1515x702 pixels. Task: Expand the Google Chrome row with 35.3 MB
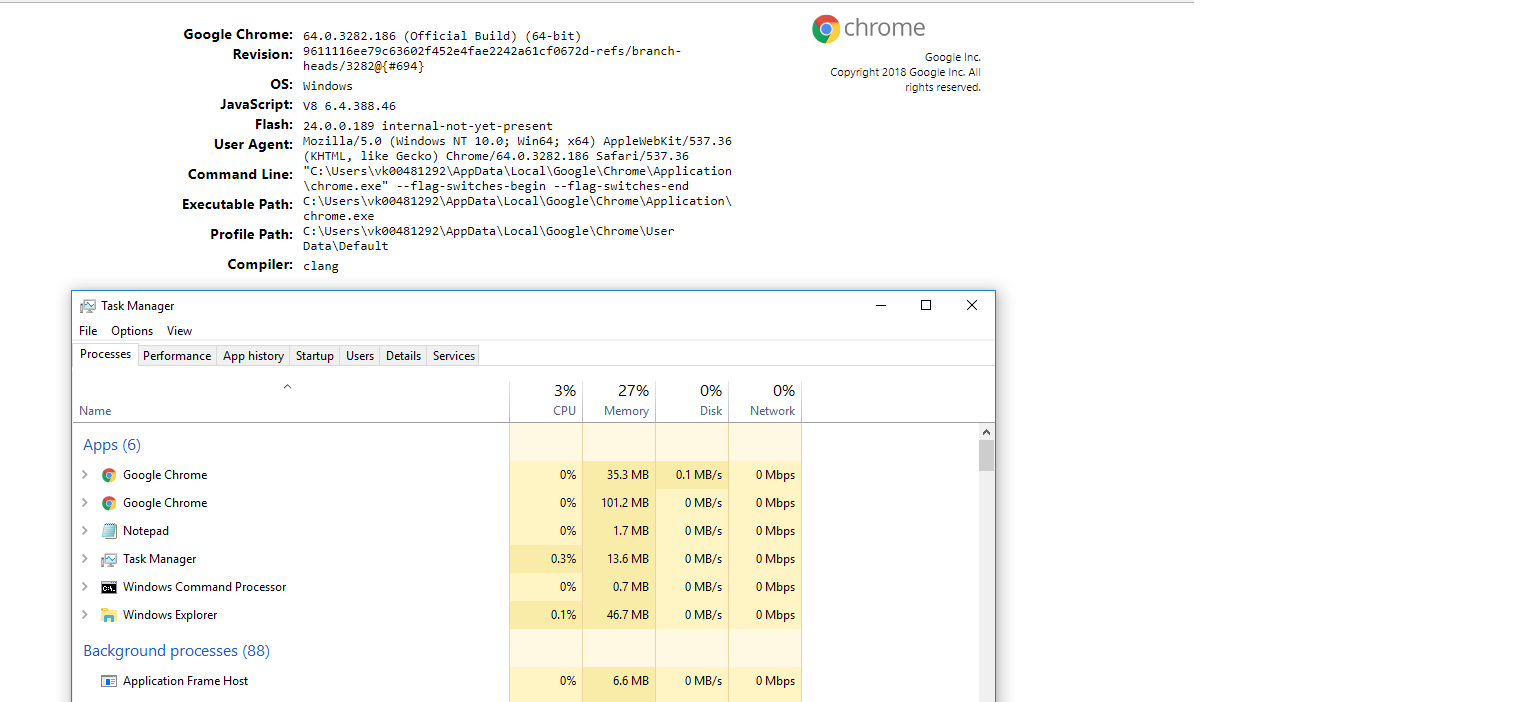click(85, 475)
